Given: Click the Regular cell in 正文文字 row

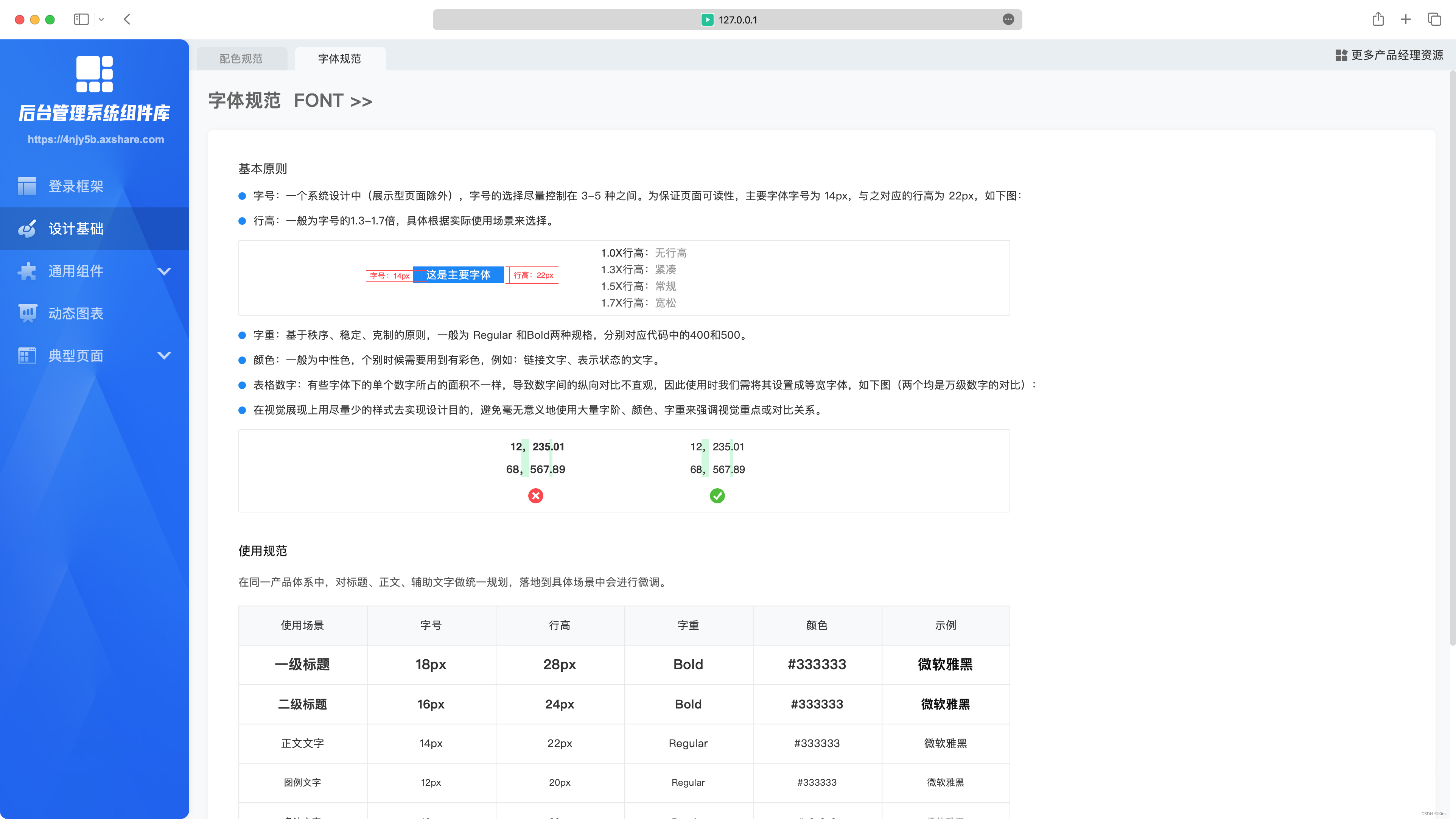Looking at the screenshot, I should (688, 743).
